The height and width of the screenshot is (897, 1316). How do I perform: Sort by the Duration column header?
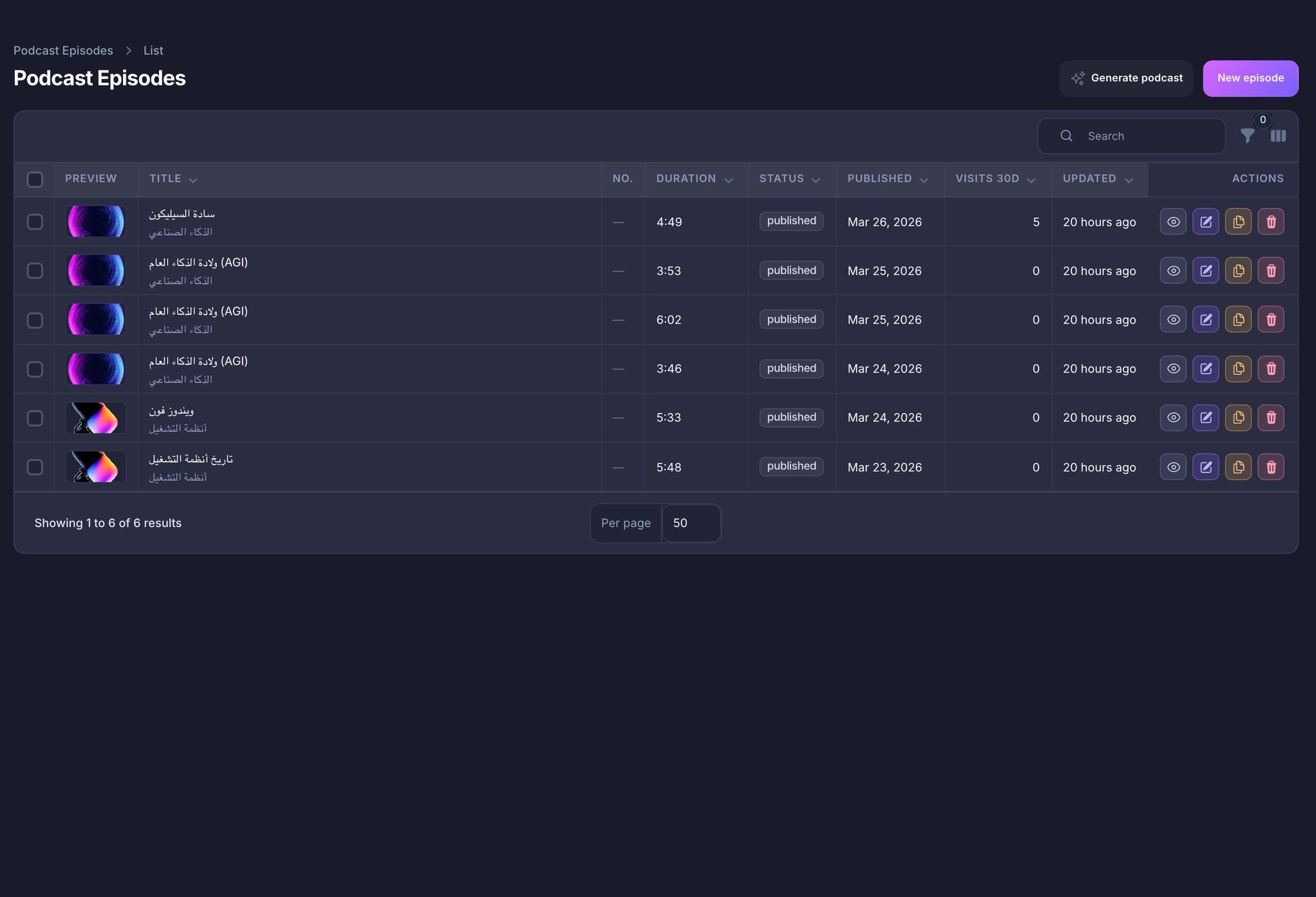coord(694,178)
